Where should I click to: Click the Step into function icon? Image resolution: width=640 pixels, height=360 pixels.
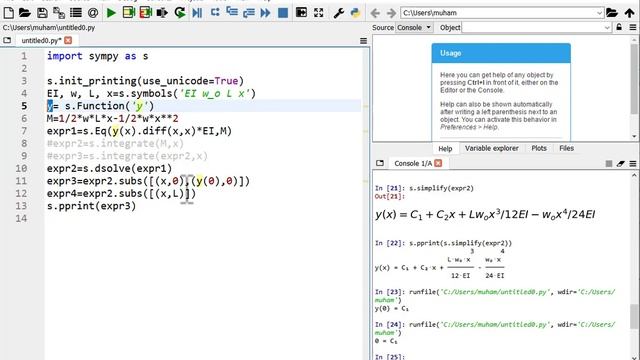click(x=232, y=13)
